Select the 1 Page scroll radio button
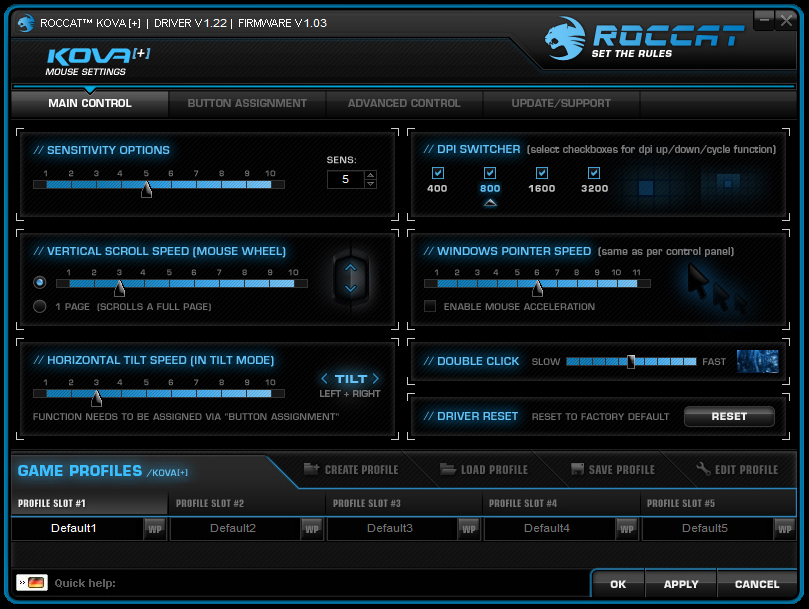Viewport: 809px width, 609px height. tap(40, 307)
